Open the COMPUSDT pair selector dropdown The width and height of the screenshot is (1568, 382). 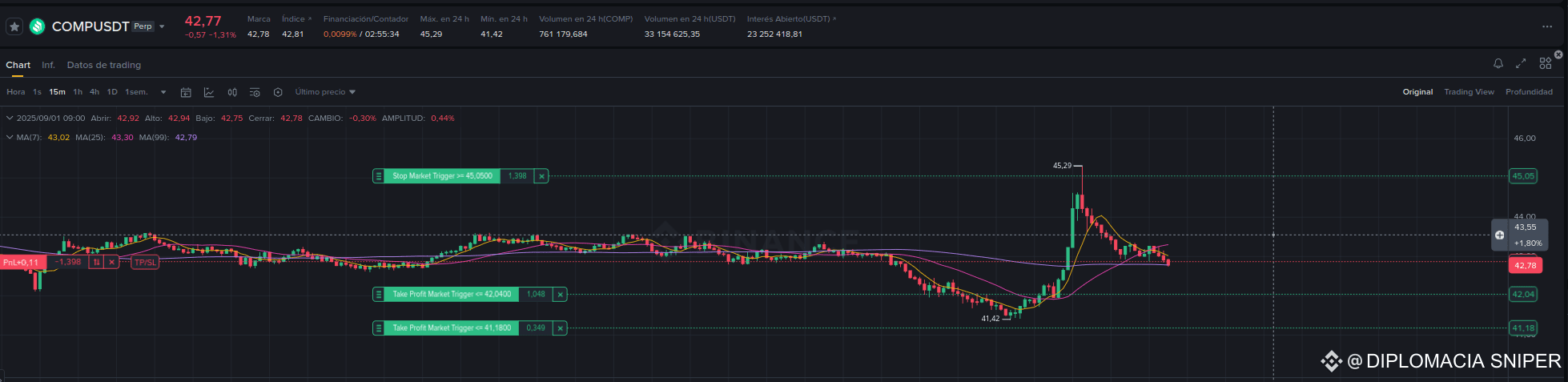click(x=162, y=26)
